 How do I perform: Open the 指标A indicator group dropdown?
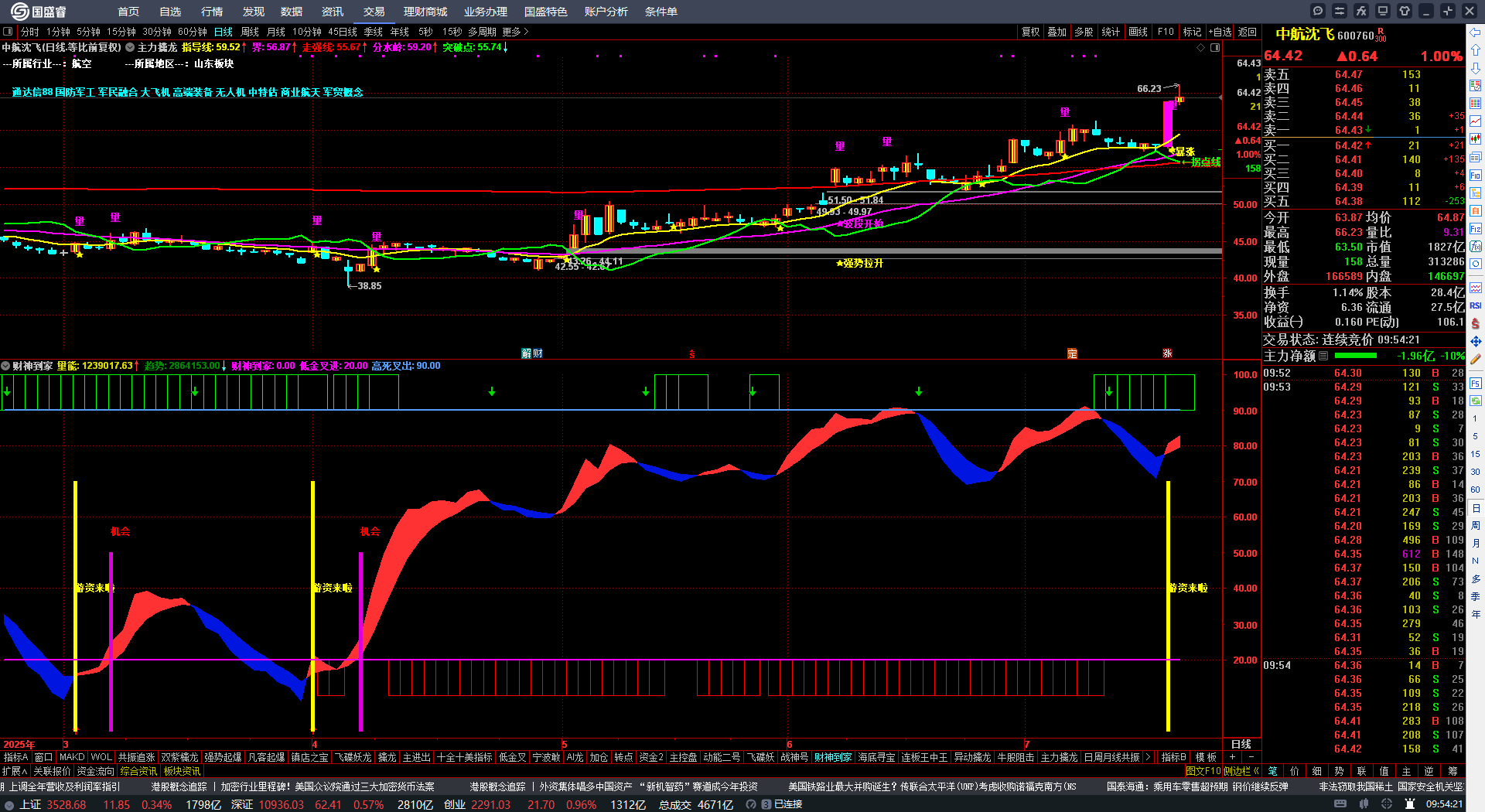(15, 757)
